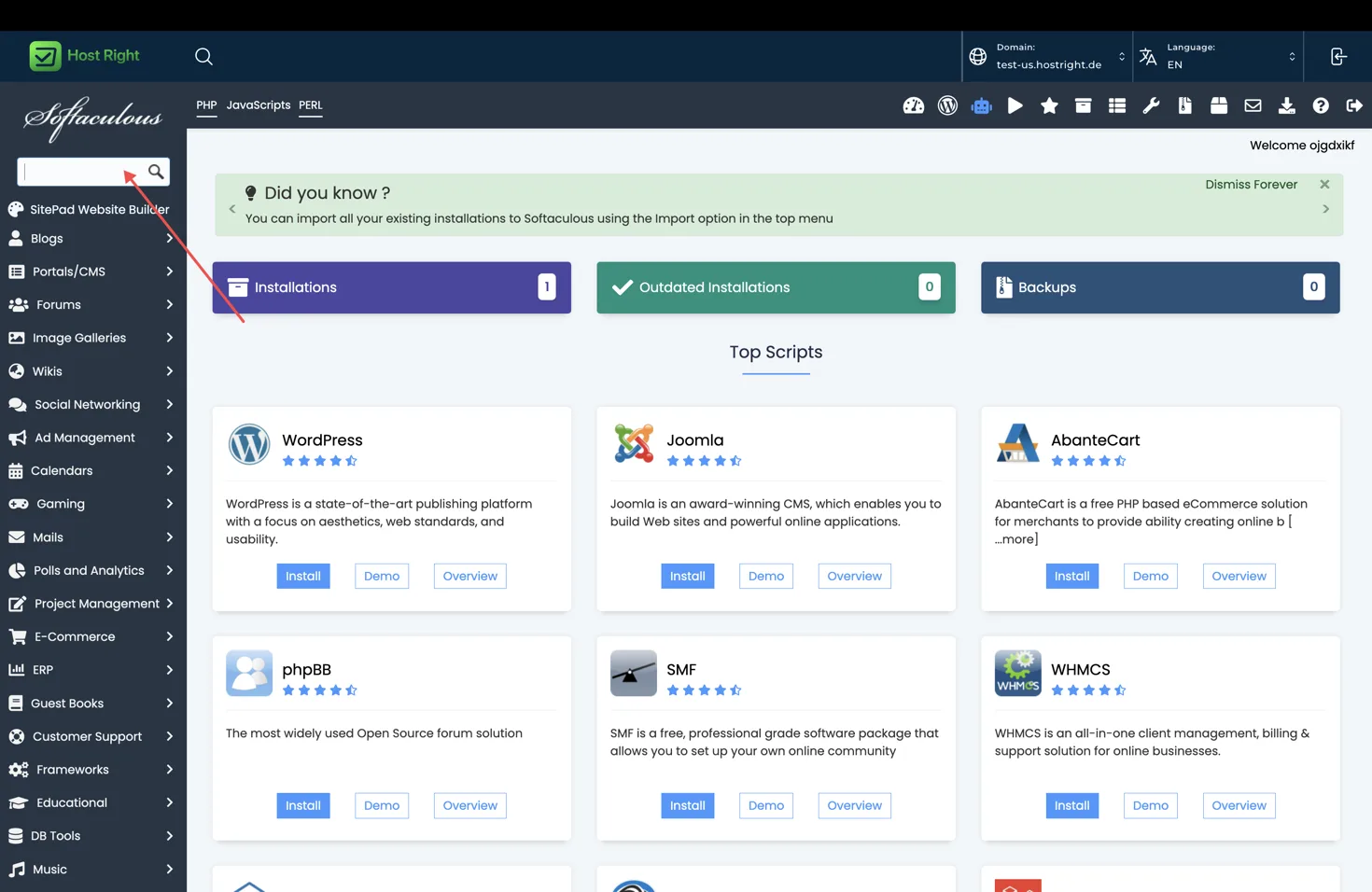Click the blue robot AI assistant icon

(x=981, y=105)
